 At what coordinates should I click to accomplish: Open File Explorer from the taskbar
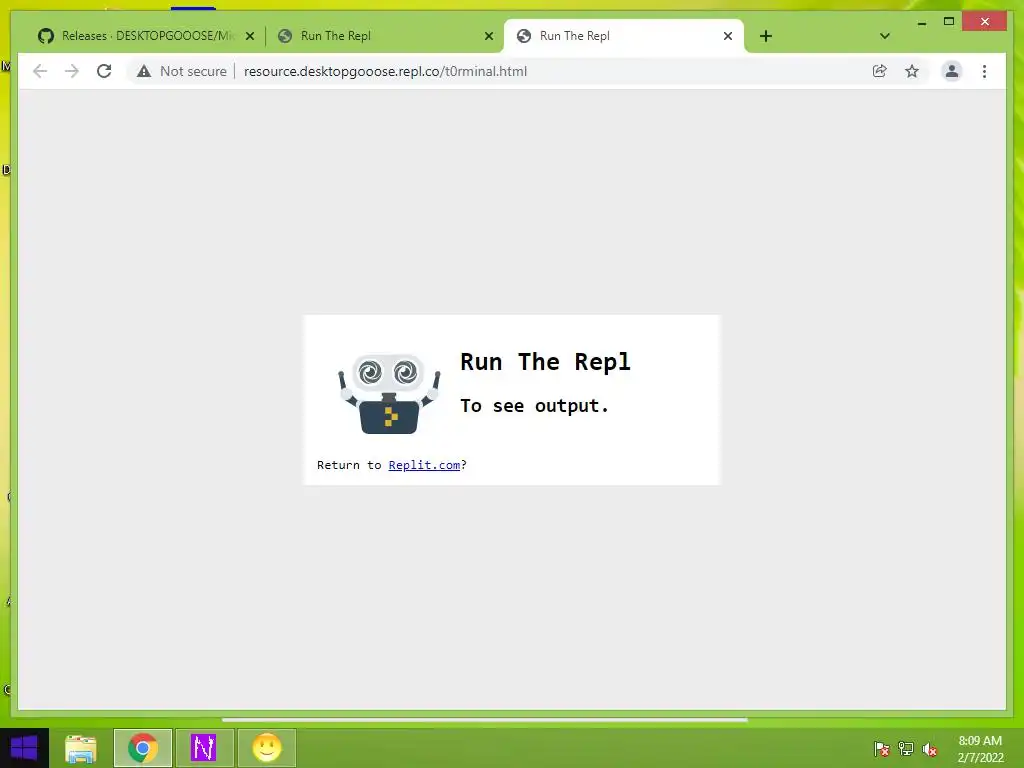(81, 748)
